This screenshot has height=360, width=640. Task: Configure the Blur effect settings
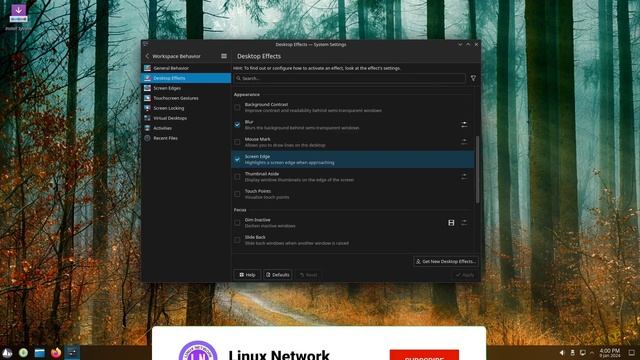[464, 124]
